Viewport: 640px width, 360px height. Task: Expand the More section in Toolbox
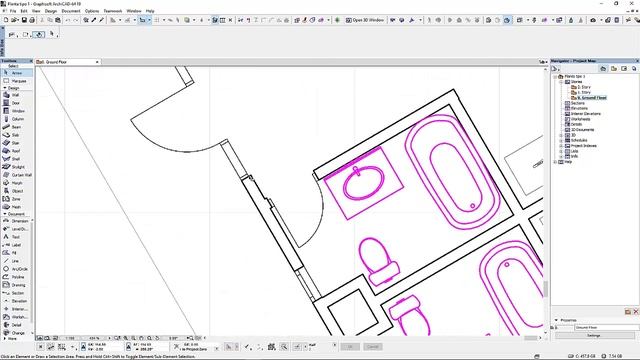5,338
